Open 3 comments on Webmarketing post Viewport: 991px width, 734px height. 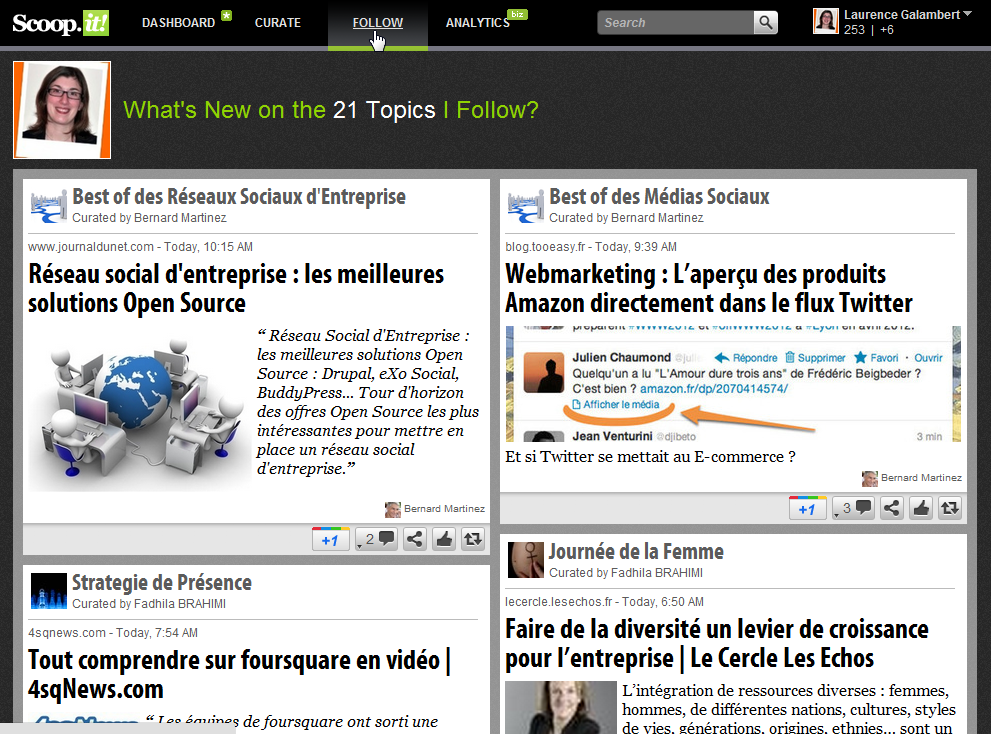853,508
